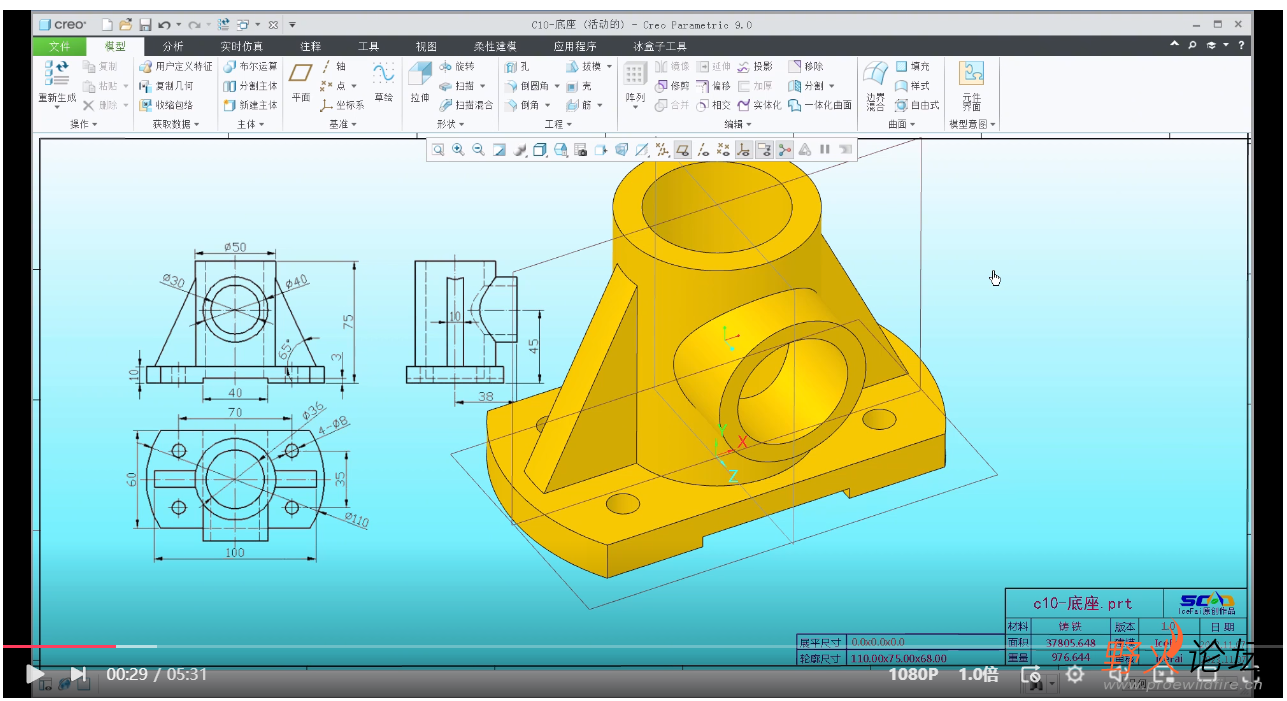1287x701 pixels.
Task: Select the Revolve (旋转) tool
Action: [x=457, y=66]
